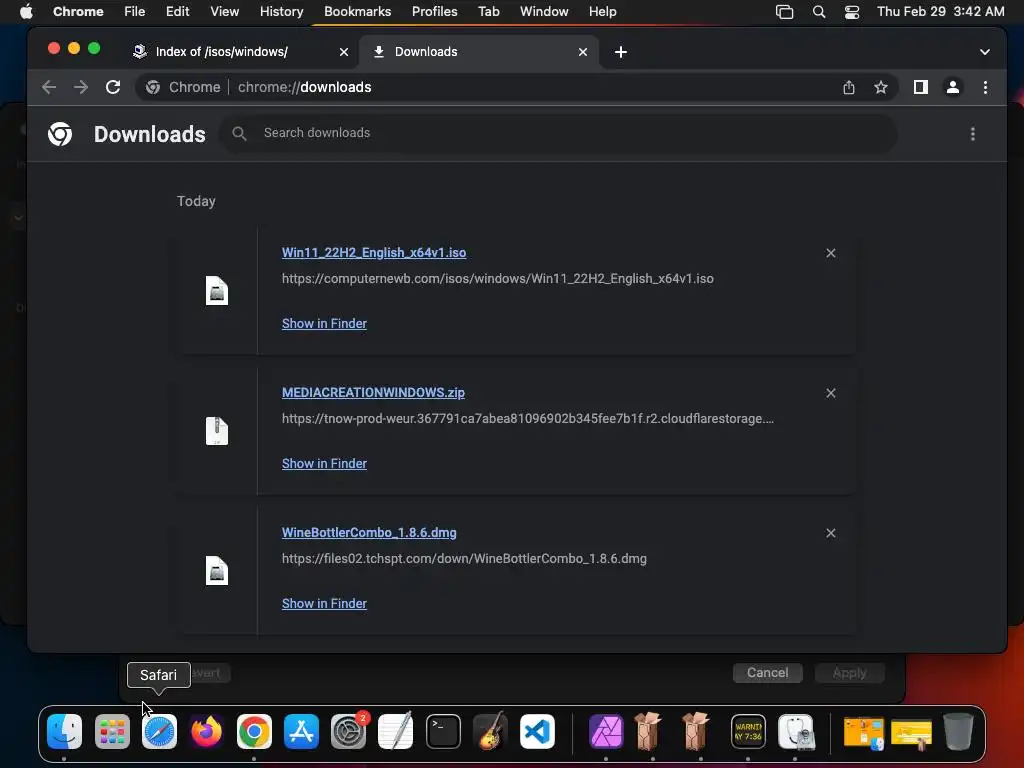Launch Firefox from the Dock
The image size is (1024, 768).
point(206,731)
